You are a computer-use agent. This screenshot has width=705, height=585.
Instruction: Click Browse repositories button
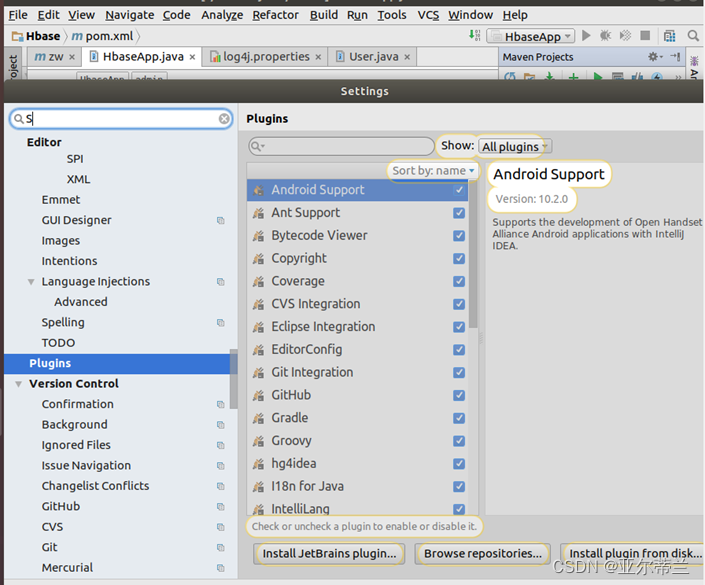482,554
